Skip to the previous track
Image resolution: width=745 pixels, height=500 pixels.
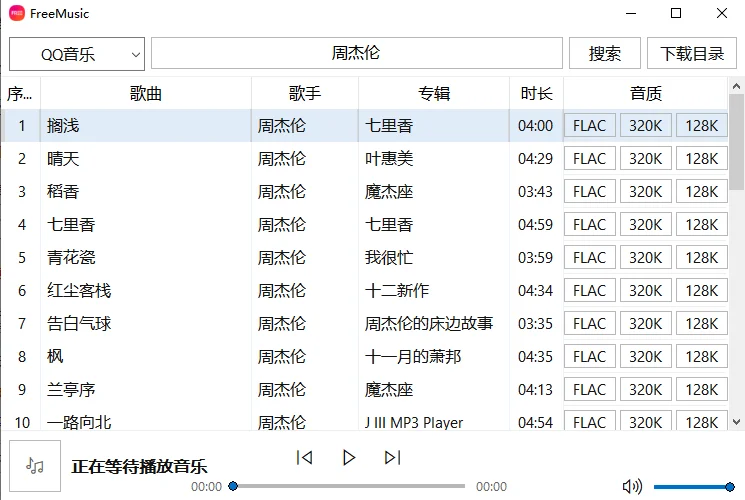click(304, 458)
